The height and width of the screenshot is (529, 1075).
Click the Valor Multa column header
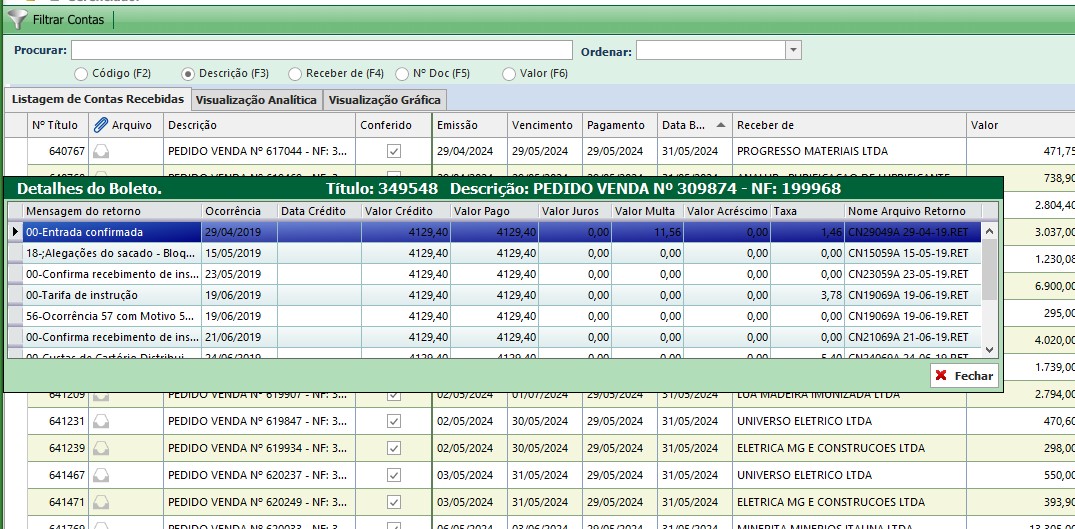pos(647,211)
